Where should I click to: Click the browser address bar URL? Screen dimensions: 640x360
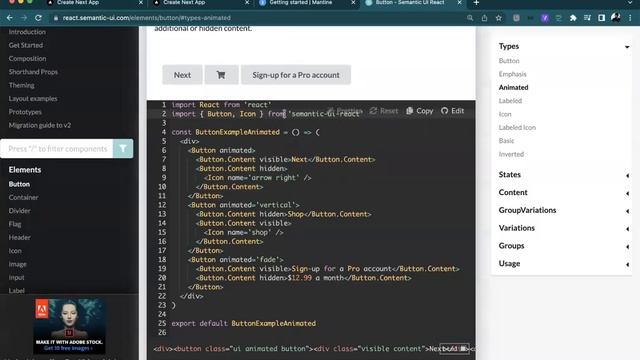tap(147, 18)
